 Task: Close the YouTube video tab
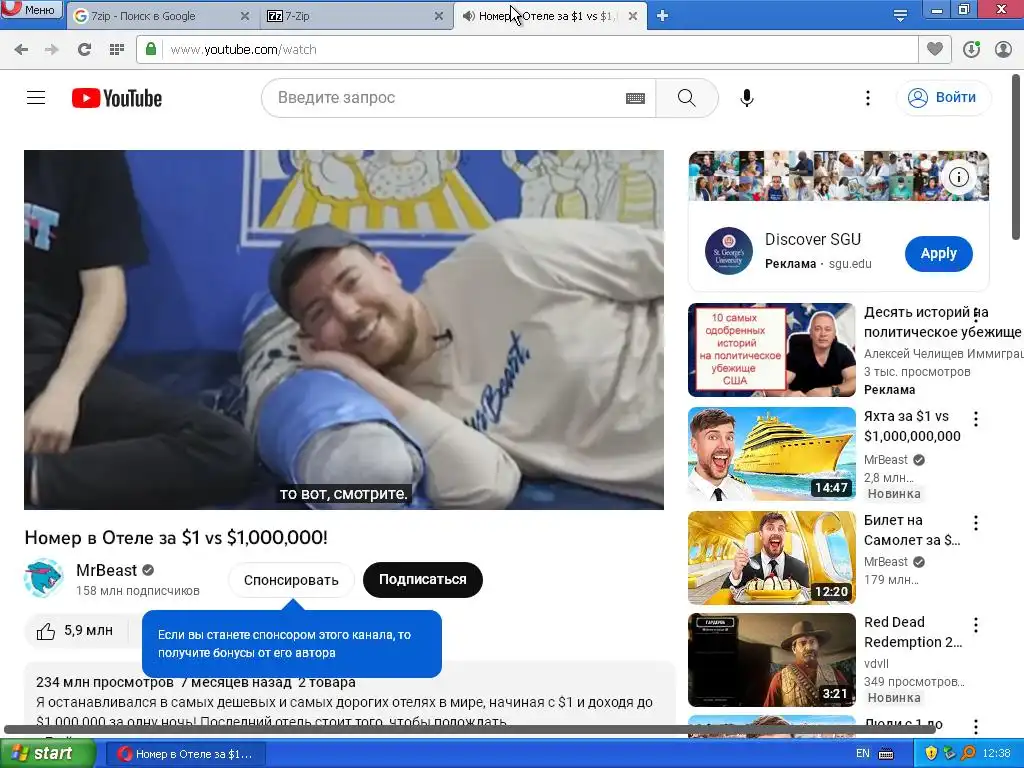click(x=633, y=16)
